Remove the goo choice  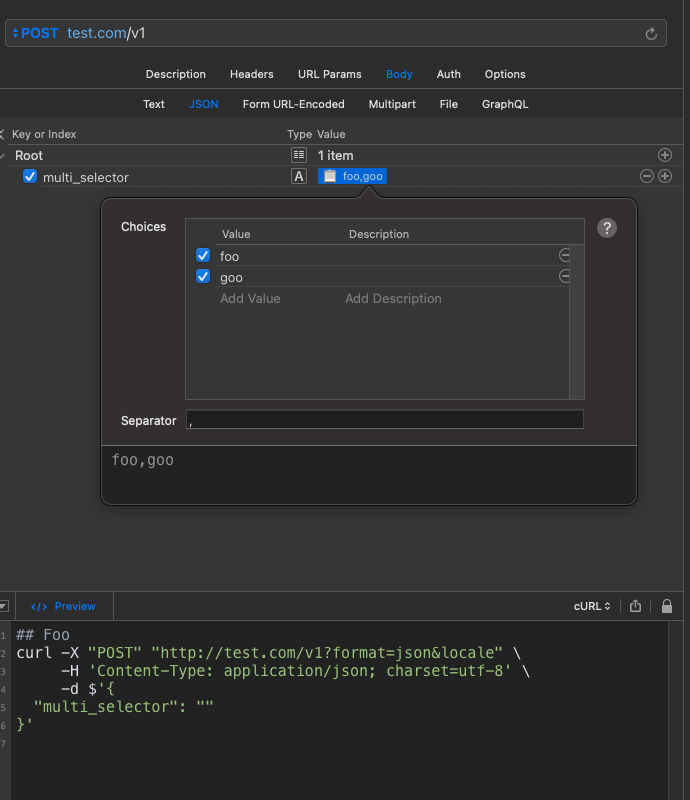(564, 277)
